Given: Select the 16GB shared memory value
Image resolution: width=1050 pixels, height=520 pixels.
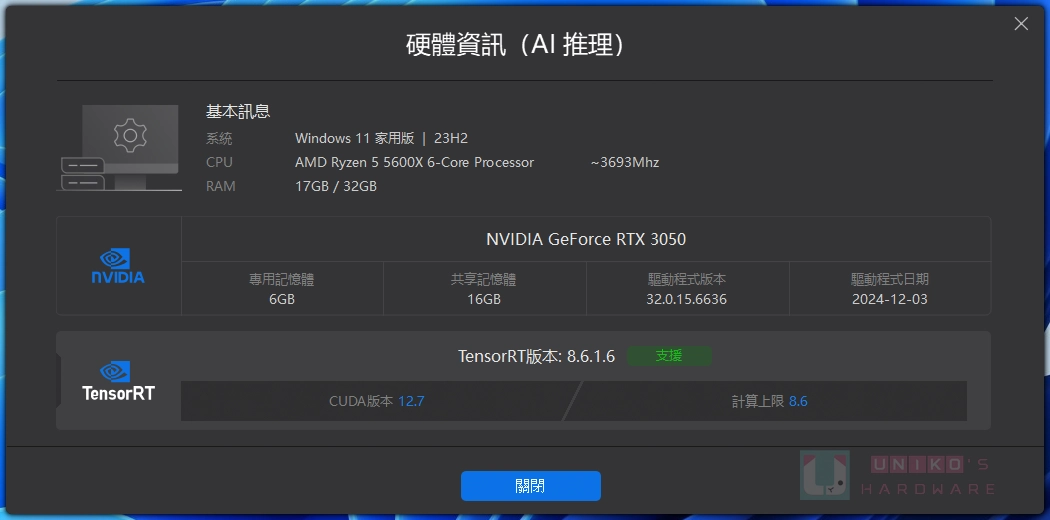Looking at the screenshot, I should pos(484,299).
